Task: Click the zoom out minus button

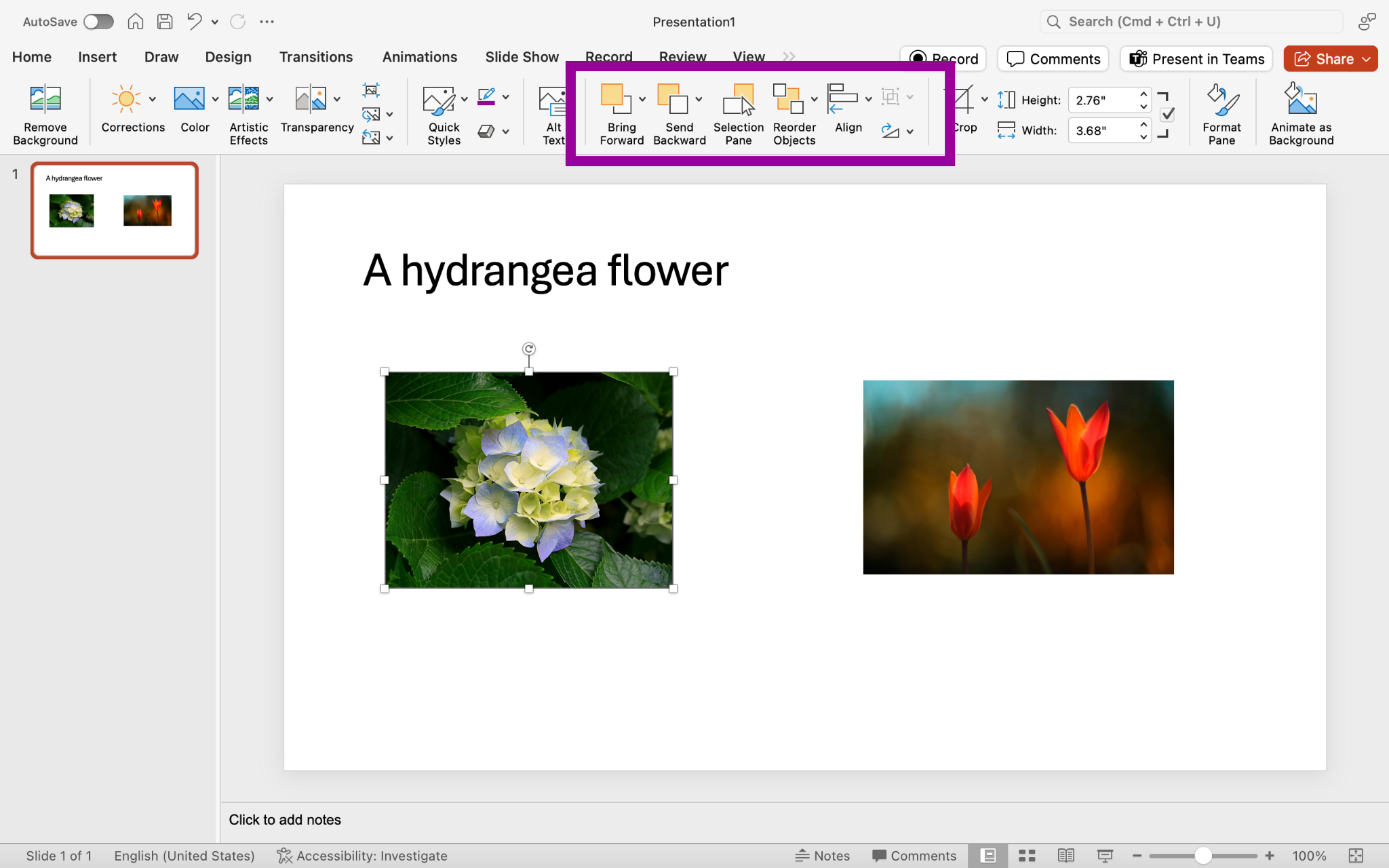Action: [x=1137, y=856]
